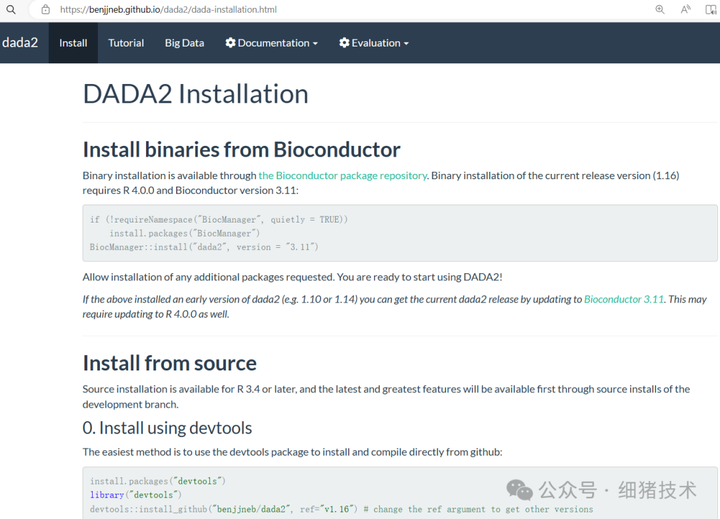720x519 pixels.
Task: Click the Install from source heading
Action: (x=169, y=362)
